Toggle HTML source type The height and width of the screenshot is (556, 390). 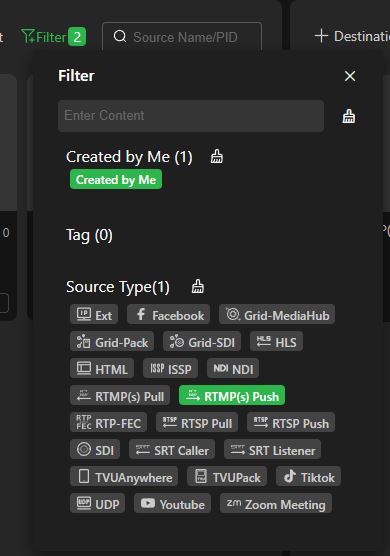[x=102, y=368]
